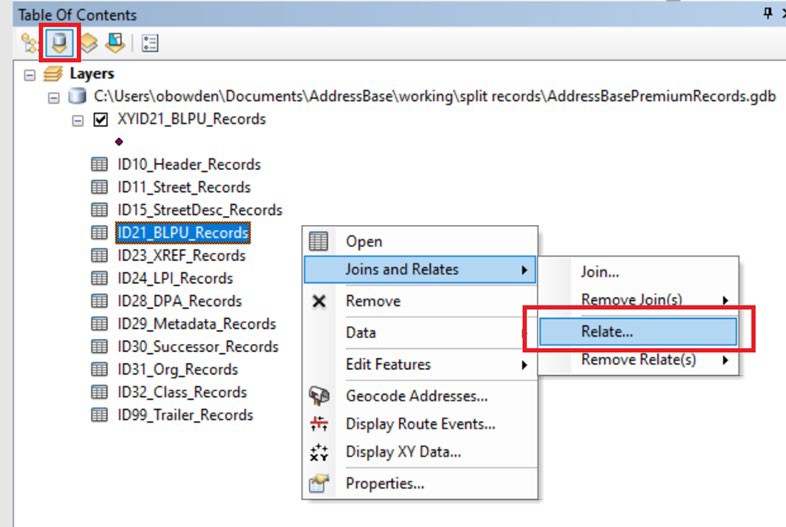Screen dimensions: 786x527
Task: Open Properties... from context menu
Action: (420, 483)
